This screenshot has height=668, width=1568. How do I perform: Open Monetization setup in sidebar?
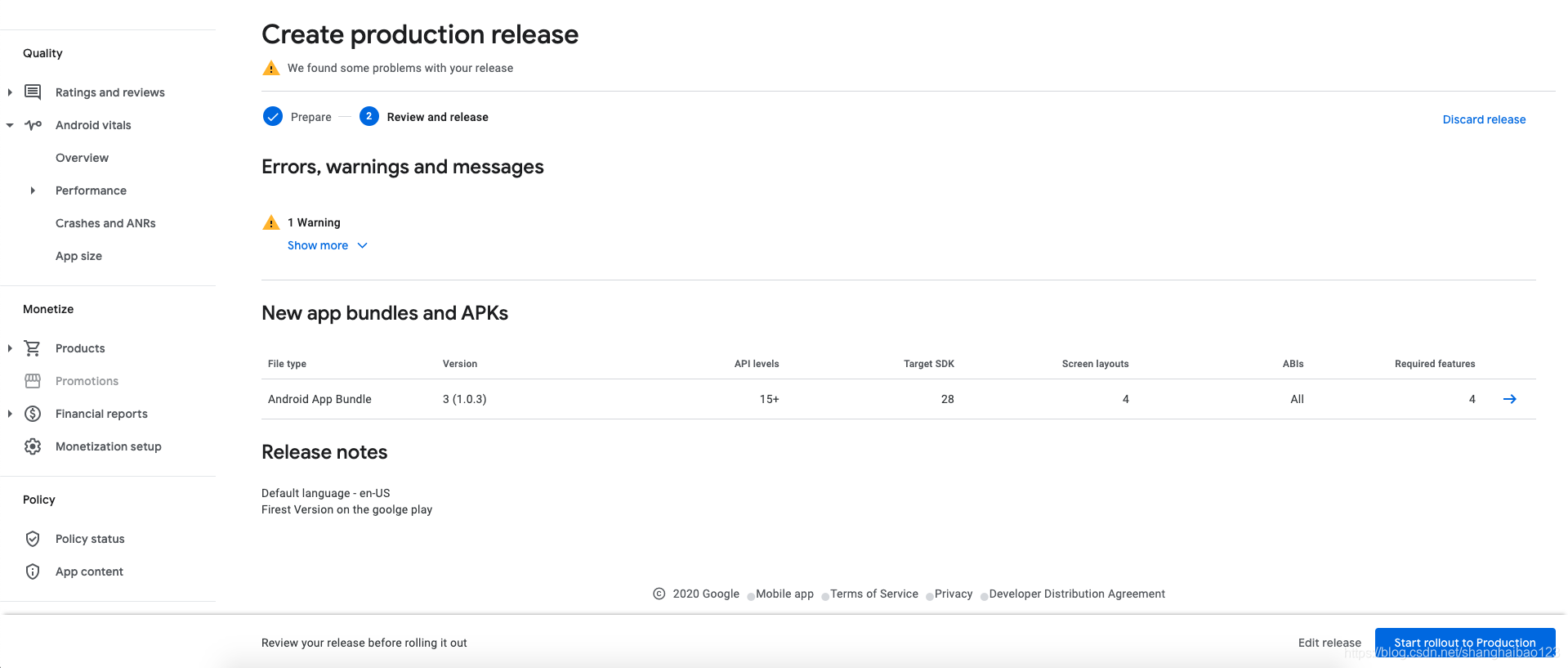coord(109,446)
